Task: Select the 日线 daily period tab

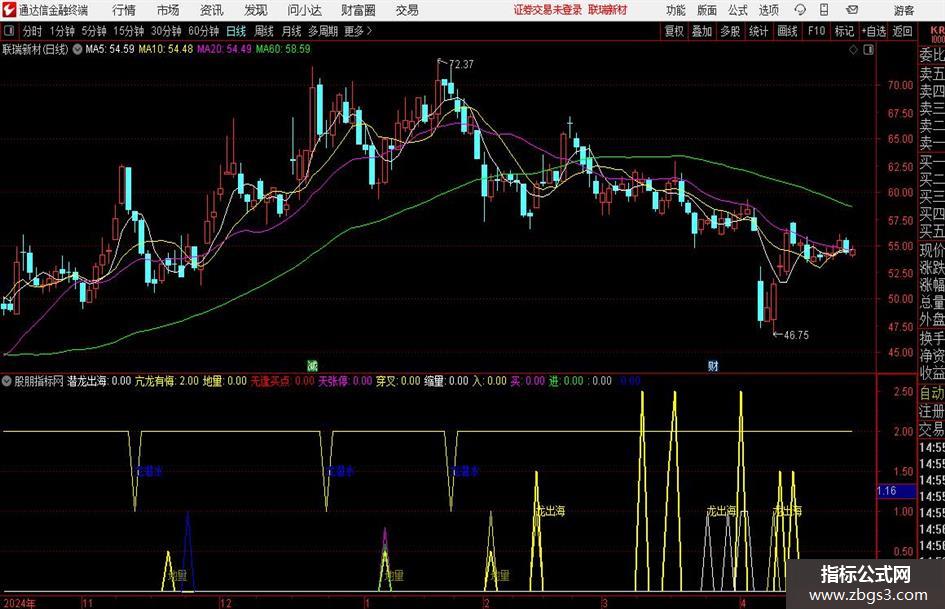Action: point(236,31)
